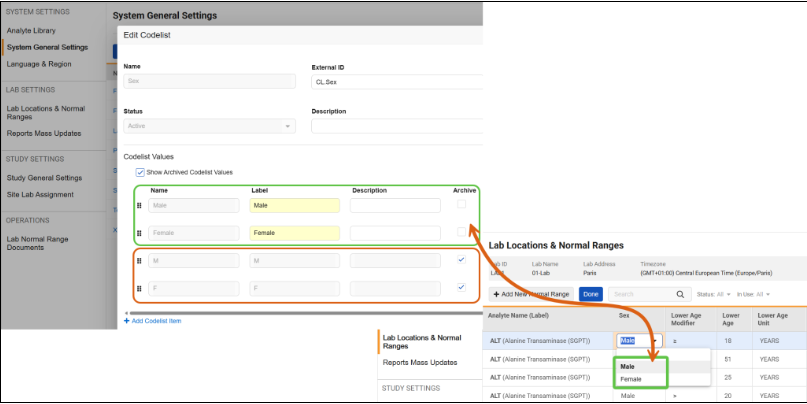Toggle Archive checkbox for the Female row
This screenshot has height=404, width=807.
(462, 232)
